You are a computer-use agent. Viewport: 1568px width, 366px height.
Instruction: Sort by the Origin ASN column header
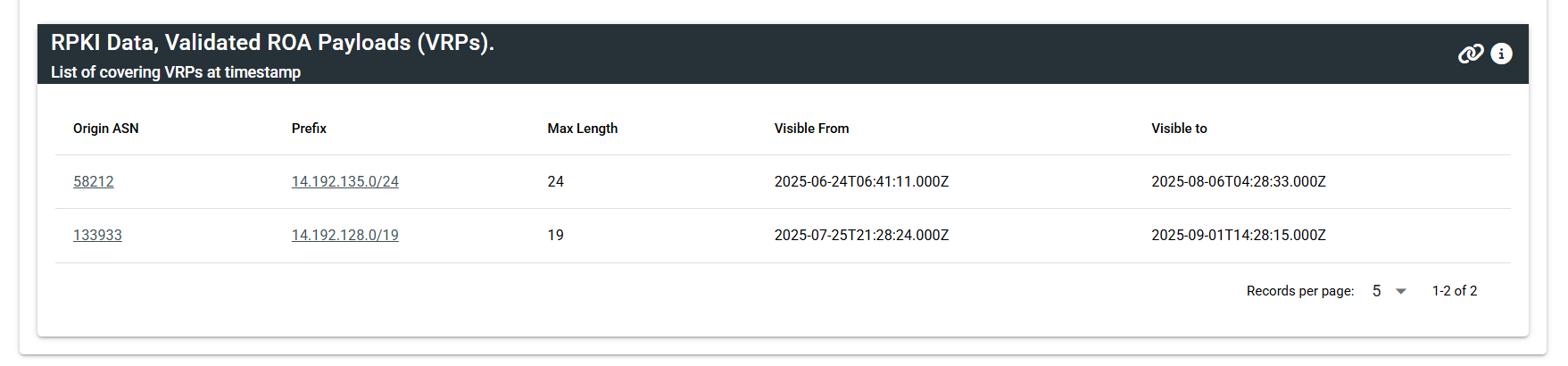(106, 129)
